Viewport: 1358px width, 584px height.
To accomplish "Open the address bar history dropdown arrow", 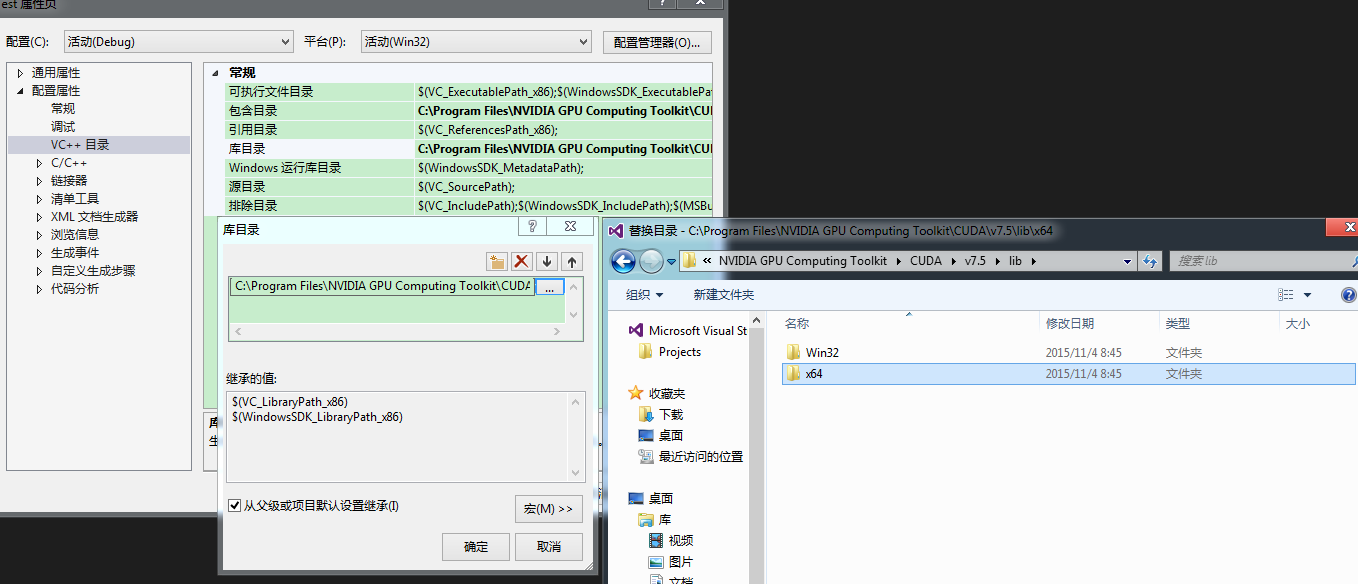I will coord(1127,261).
